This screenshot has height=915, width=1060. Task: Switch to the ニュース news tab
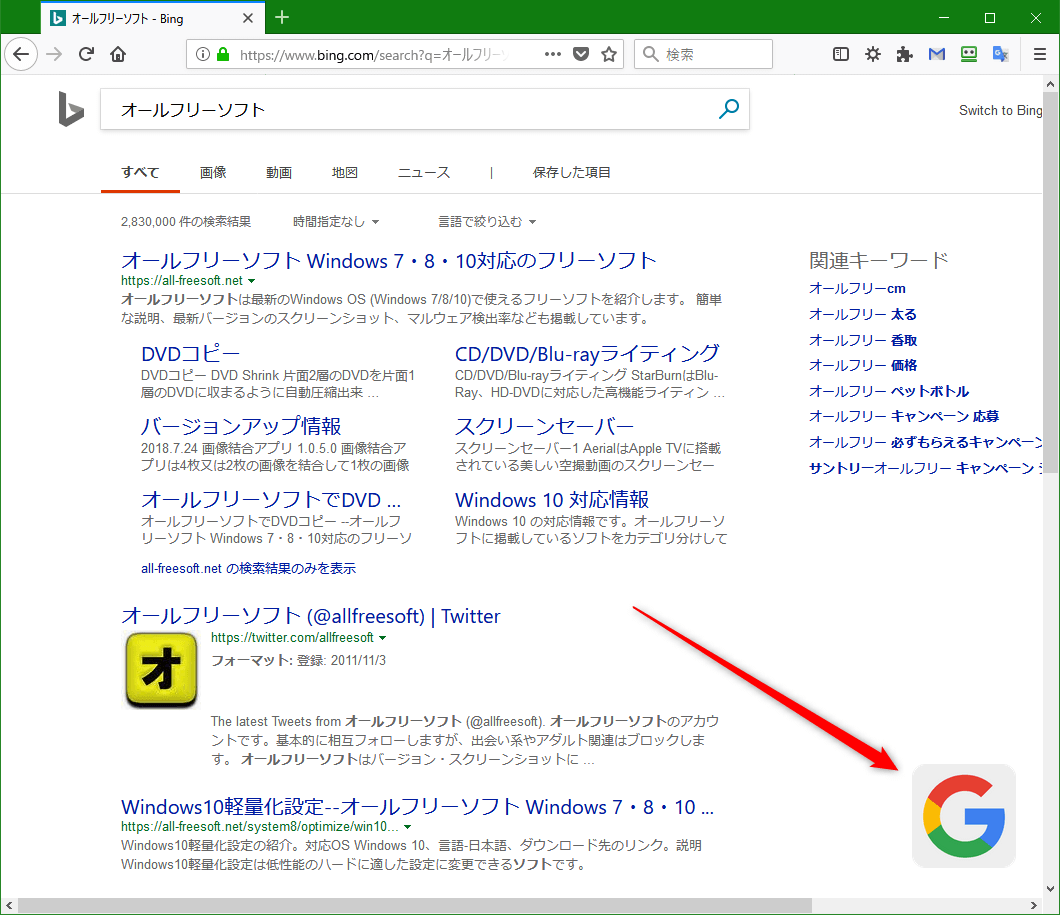tap(424, 172)
